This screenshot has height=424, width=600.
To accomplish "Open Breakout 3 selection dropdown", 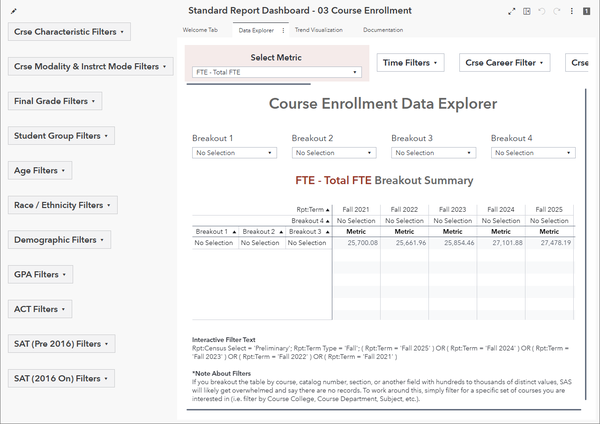I will pos(434,153).
